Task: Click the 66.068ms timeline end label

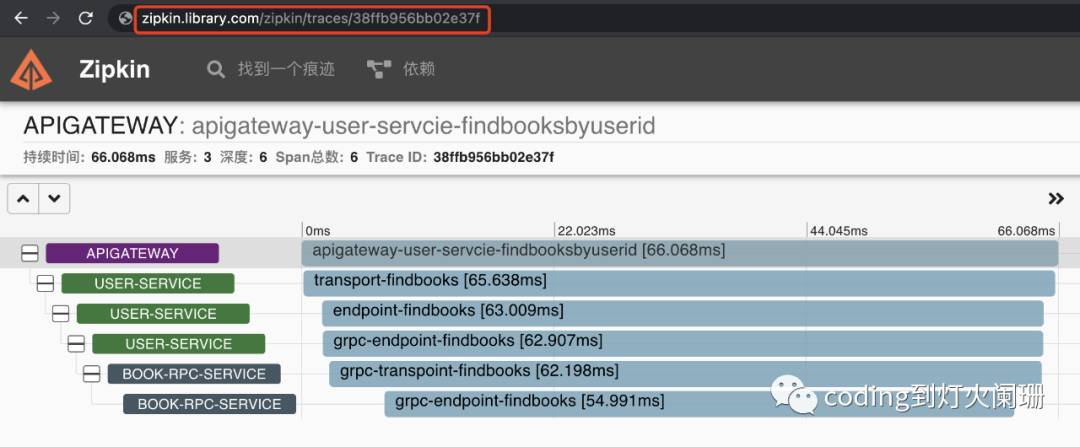Action: 1026,231
